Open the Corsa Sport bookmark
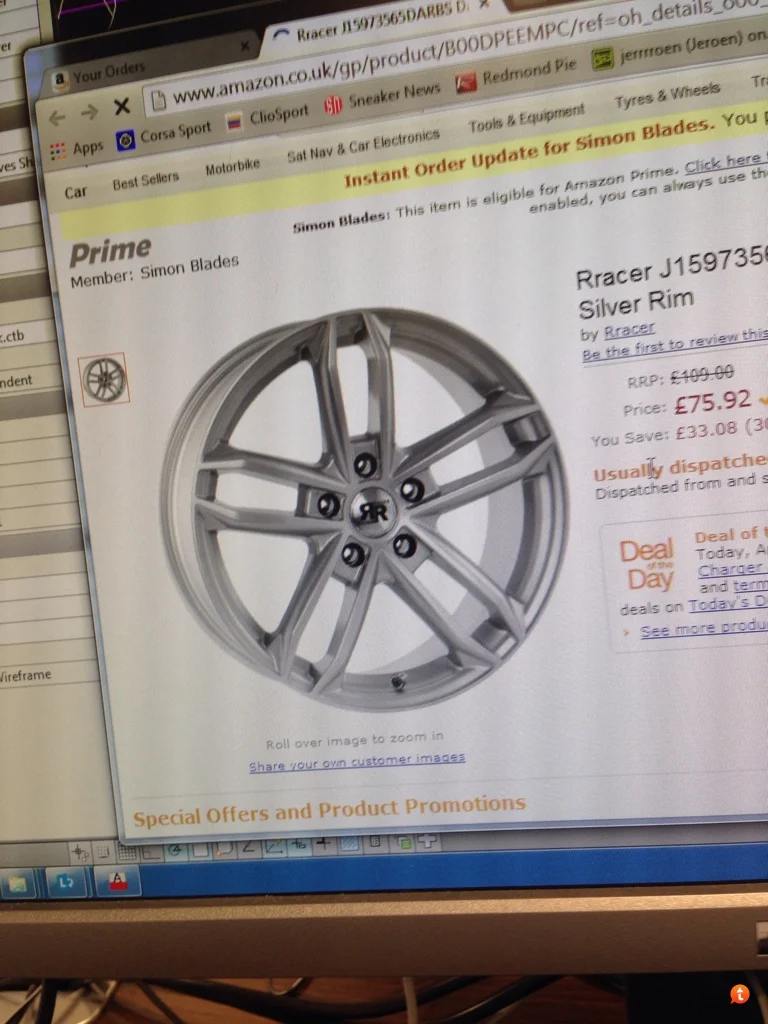The height and width of the screenshot is (1024, 768). coord(164,134)
